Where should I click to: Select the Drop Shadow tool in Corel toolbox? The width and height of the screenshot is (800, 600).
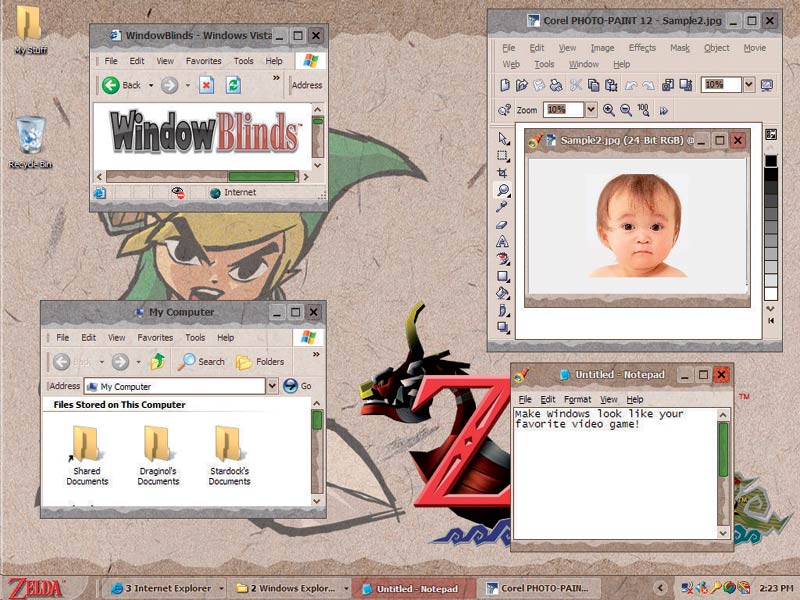click(503, 328)
